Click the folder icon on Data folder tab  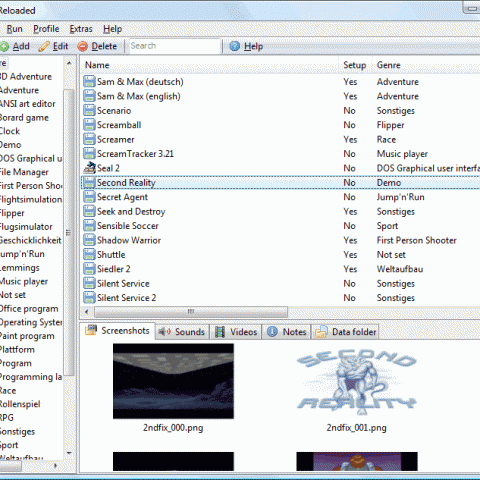click(321, 332)
